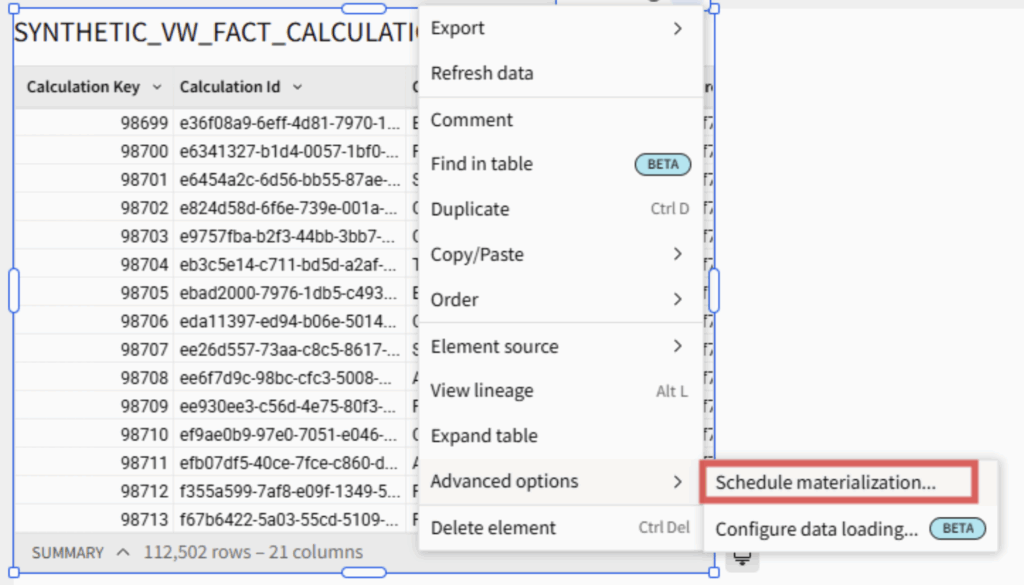Open the Export submenu
The width and height of the screenshot is (1024, 585).
pos(557,28)
